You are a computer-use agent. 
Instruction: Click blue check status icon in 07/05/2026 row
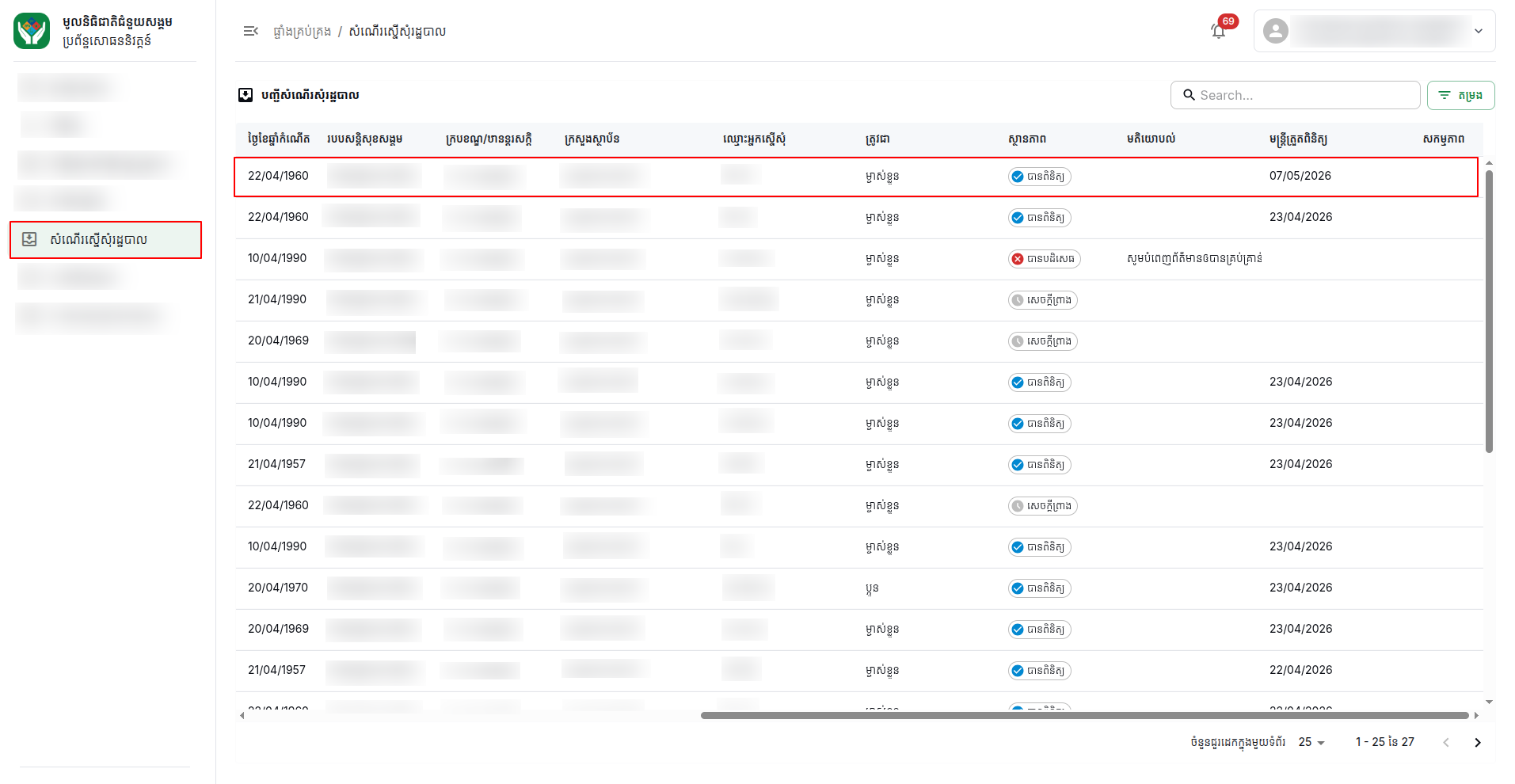(1018, 177)
